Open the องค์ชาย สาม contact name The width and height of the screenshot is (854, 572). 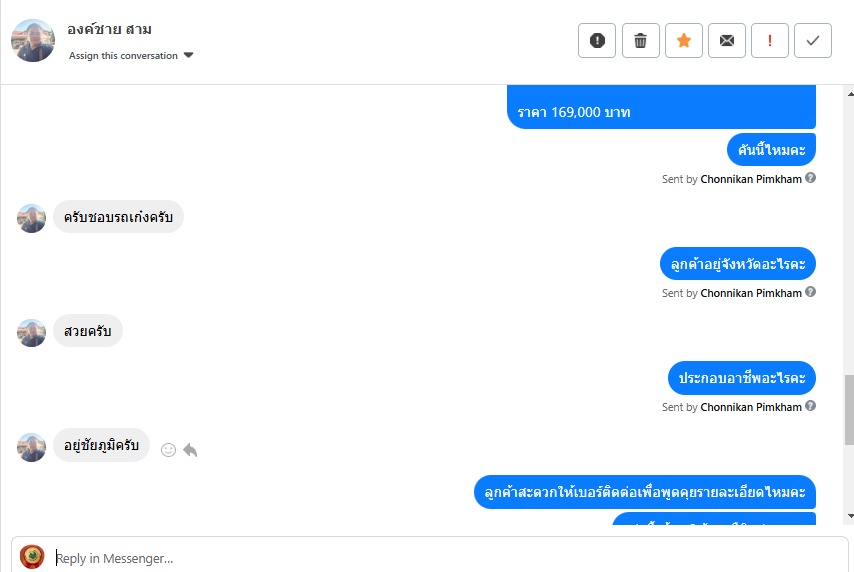tap(109, 29)
